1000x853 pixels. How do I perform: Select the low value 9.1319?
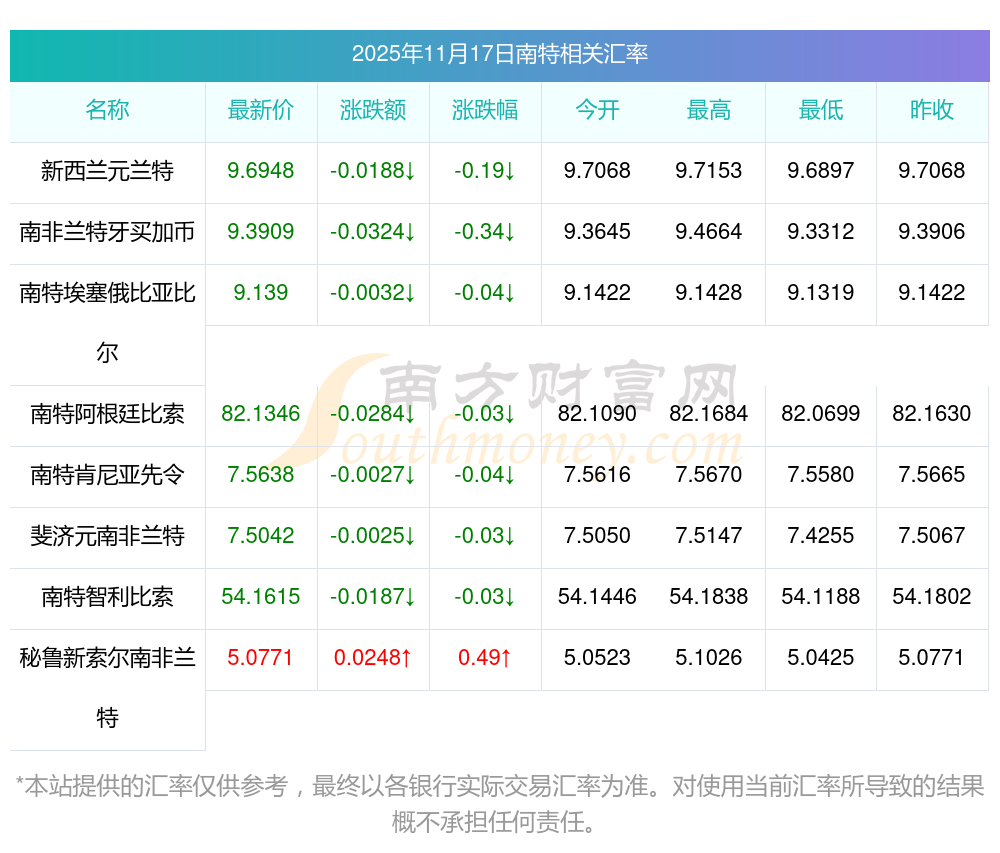coord(821,293)
